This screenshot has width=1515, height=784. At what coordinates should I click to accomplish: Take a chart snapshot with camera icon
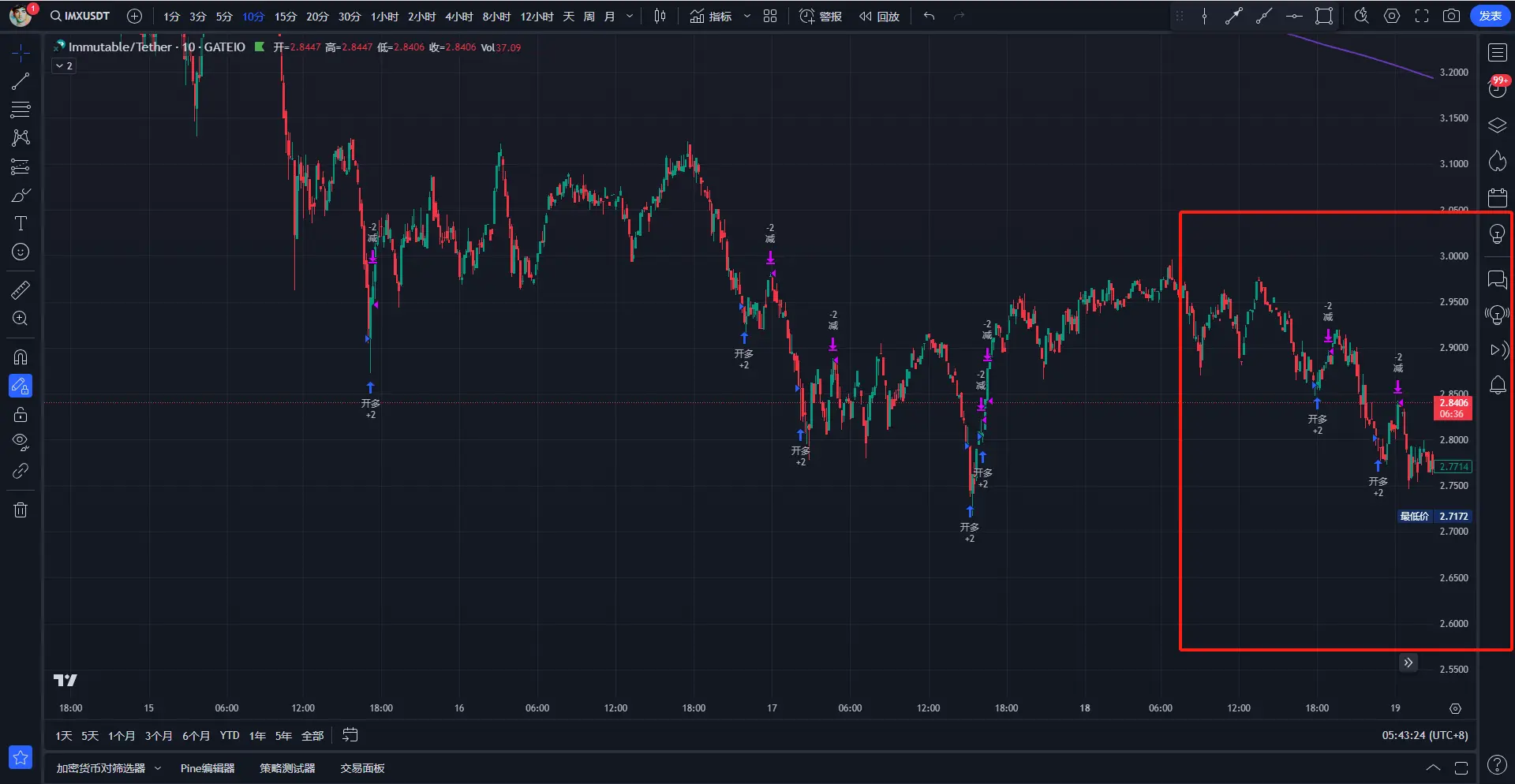pos(1451,17)
